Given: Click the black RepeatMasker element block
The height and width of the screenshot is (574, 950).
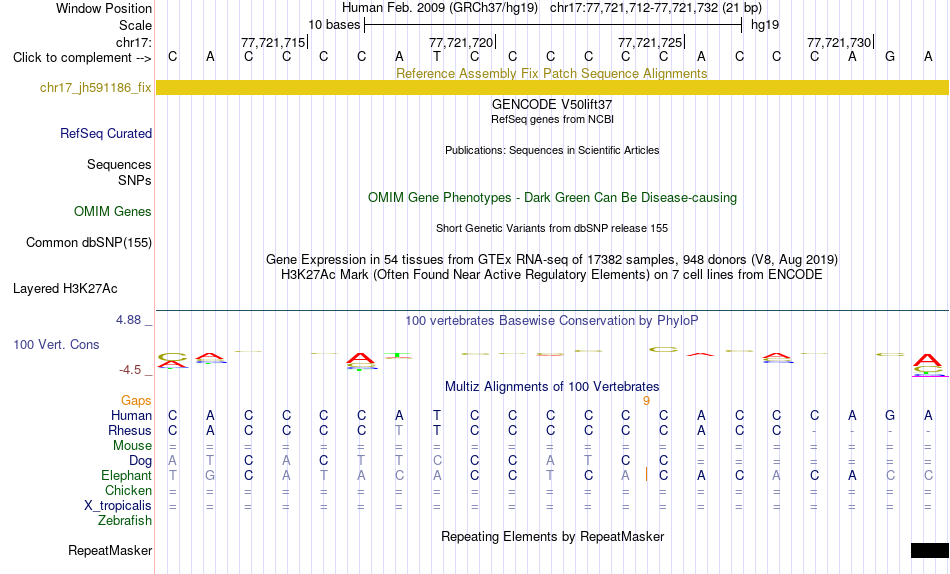Looking at the screenshot, I should (x=929, y=550).
